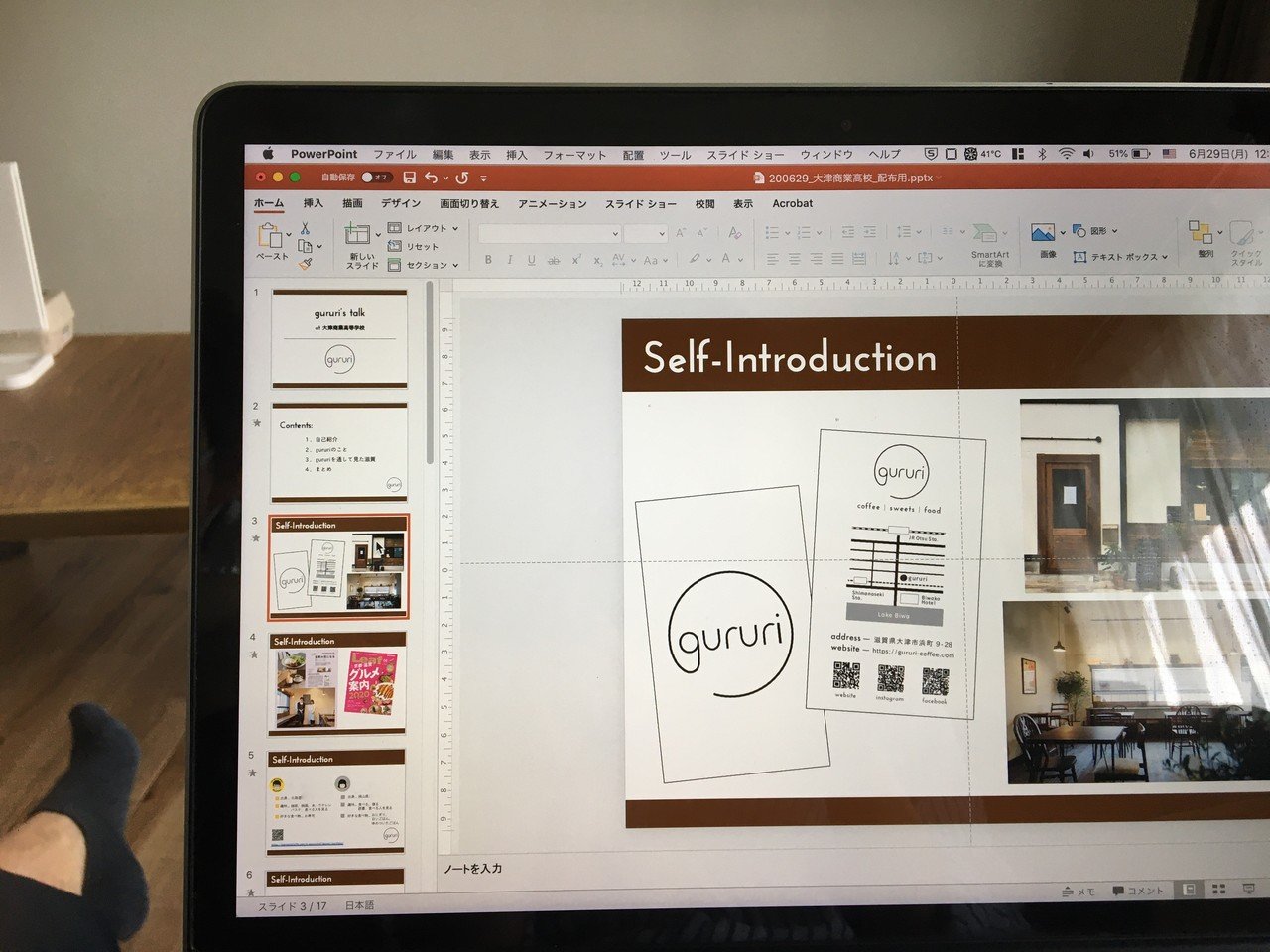Click the Save floppy disk icon

[x=409, y=178]
